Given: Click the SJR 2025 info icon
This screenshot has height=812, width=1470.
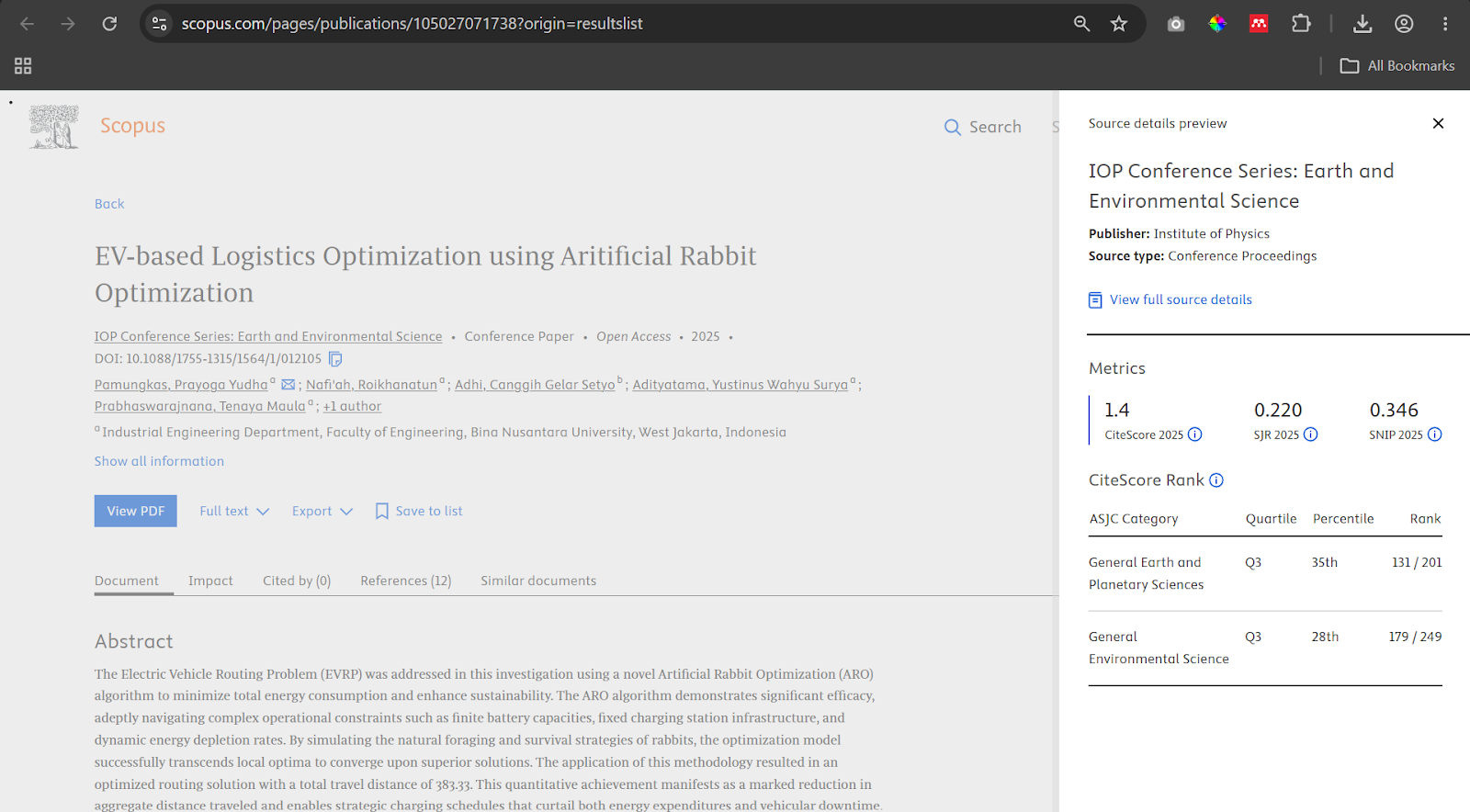Looking at the screenshot, I should coord(1311,434).
